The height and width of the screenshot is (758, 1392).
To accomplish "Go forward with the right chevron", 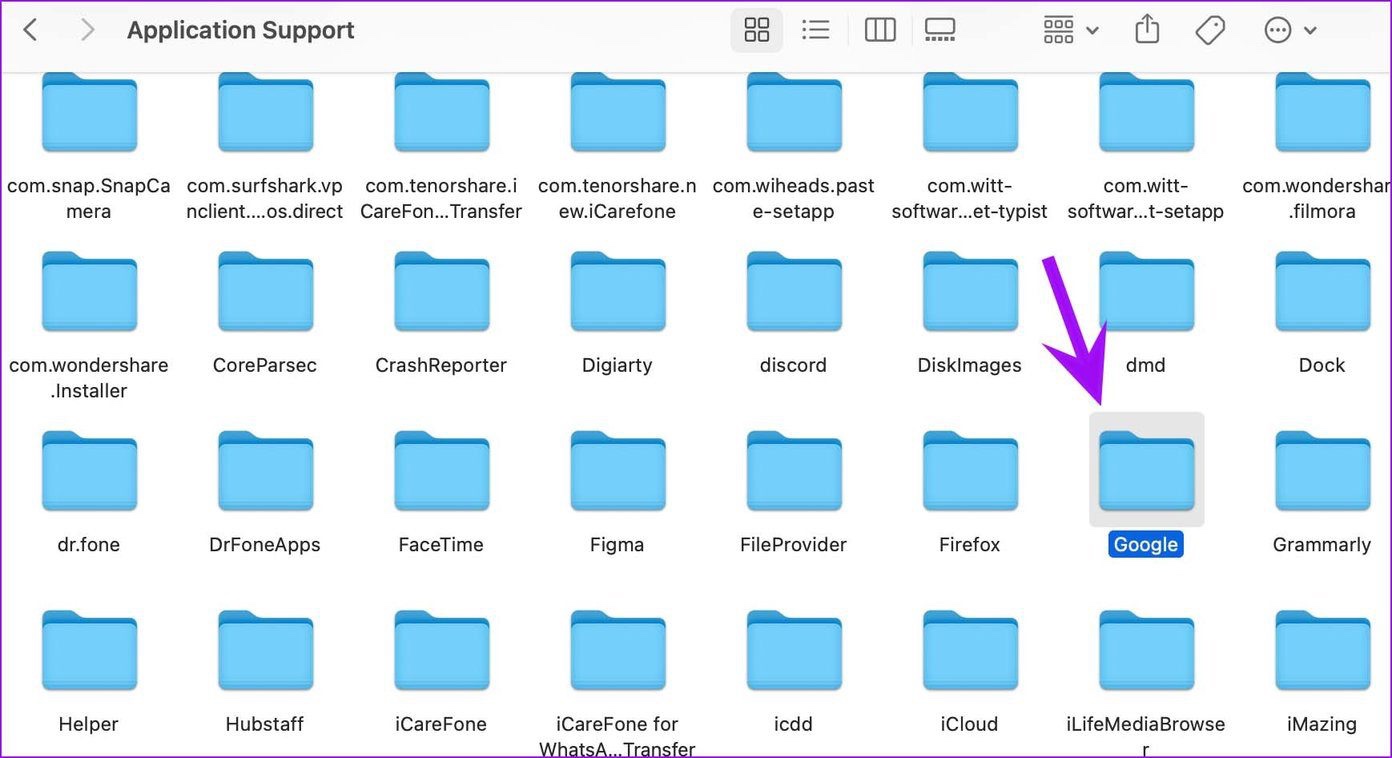I will click(87, 30).
